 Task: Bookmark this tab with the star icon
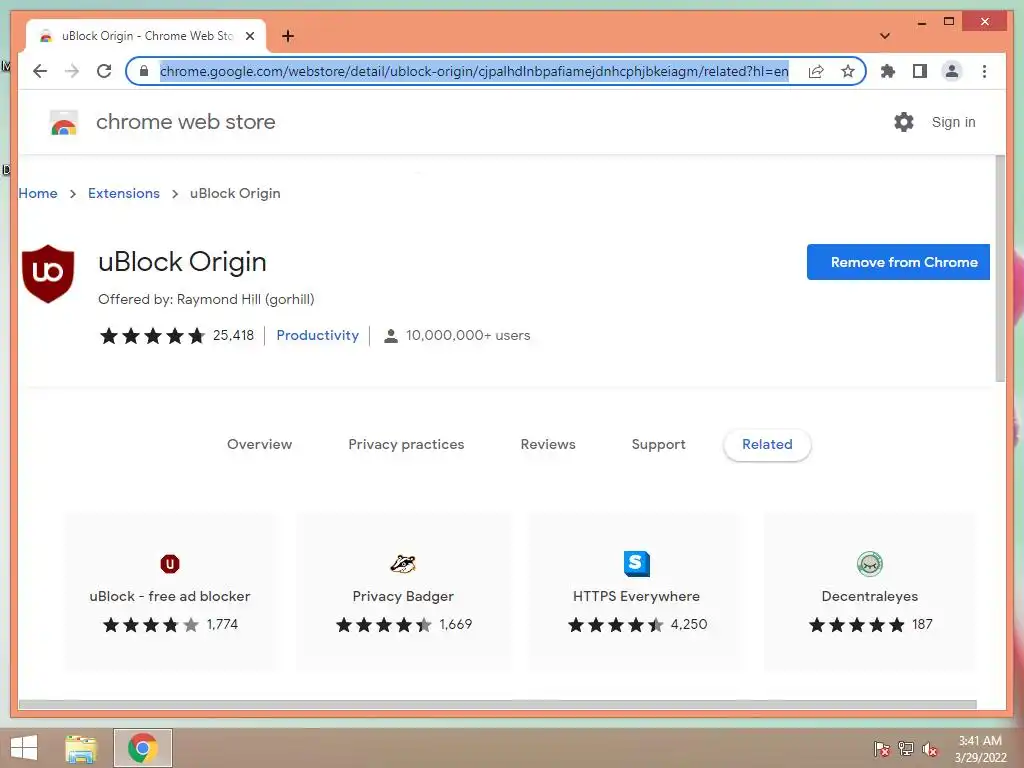point(848,71)
